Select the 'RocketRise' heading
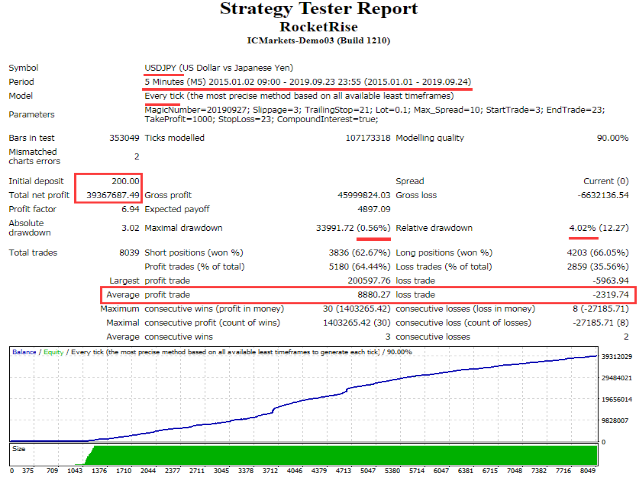The image size is (640, 480). [319, 27]
